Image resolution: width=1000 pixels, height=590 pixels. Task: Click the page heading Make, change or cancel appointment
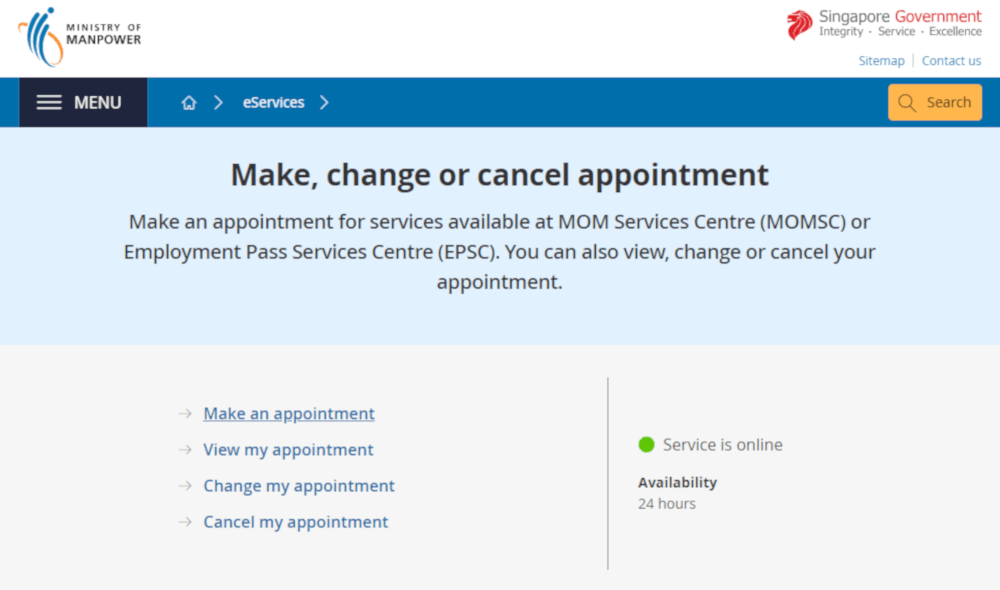500,175
